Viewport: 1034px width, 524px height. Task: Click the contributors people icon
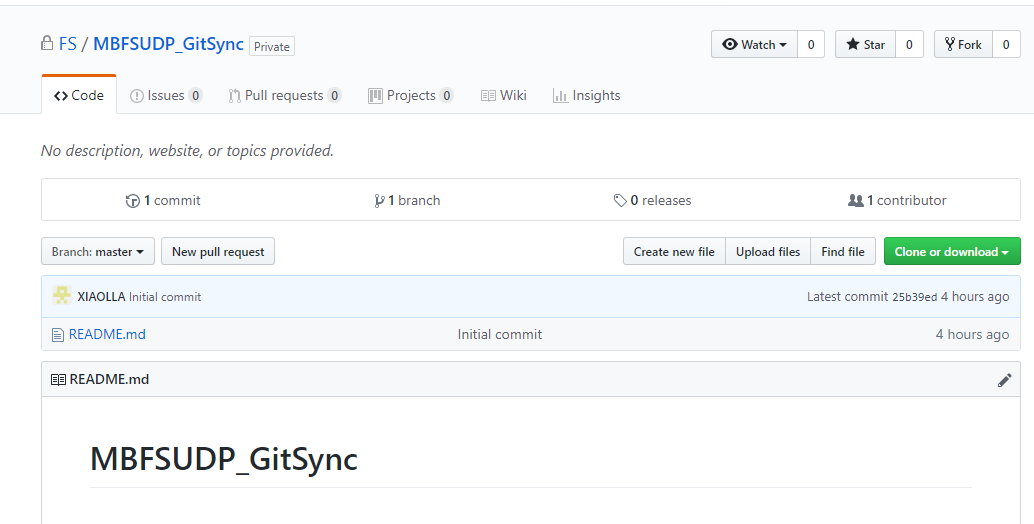855,201
